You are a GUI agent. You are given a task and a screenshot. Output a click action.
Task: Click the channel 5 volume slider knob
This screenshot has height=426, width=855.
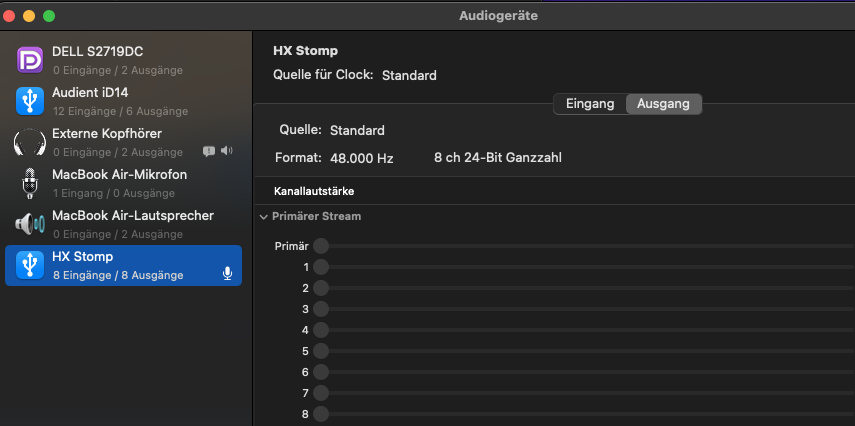[x=321, y=351]
